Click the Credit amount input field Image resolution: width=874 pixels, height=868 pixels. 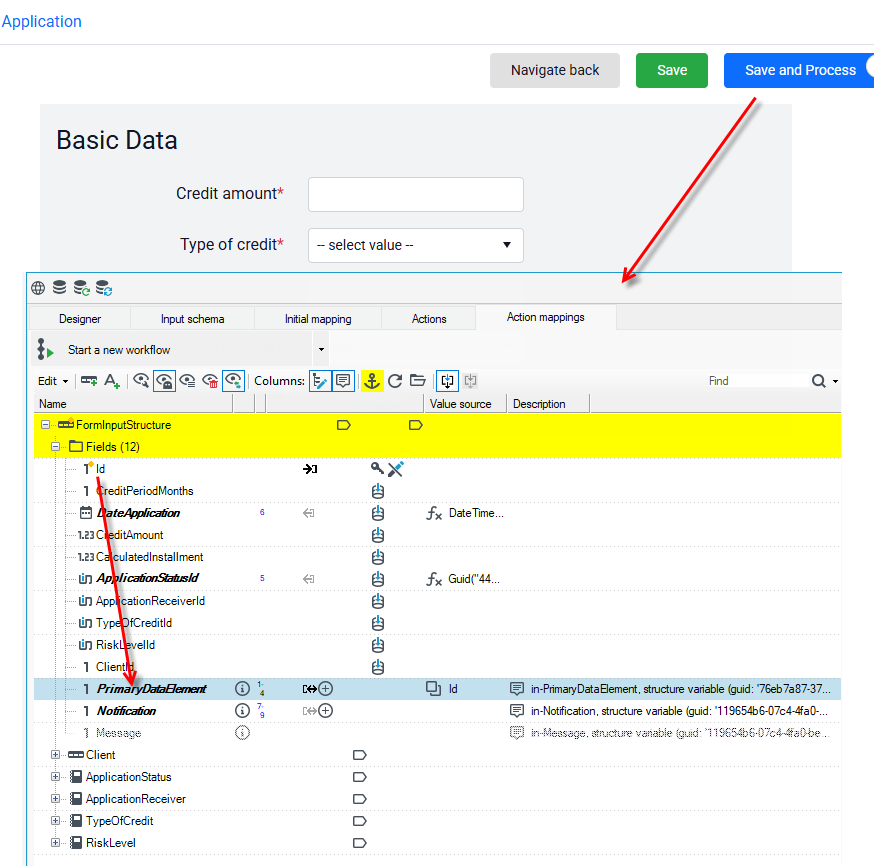point(416,195)
